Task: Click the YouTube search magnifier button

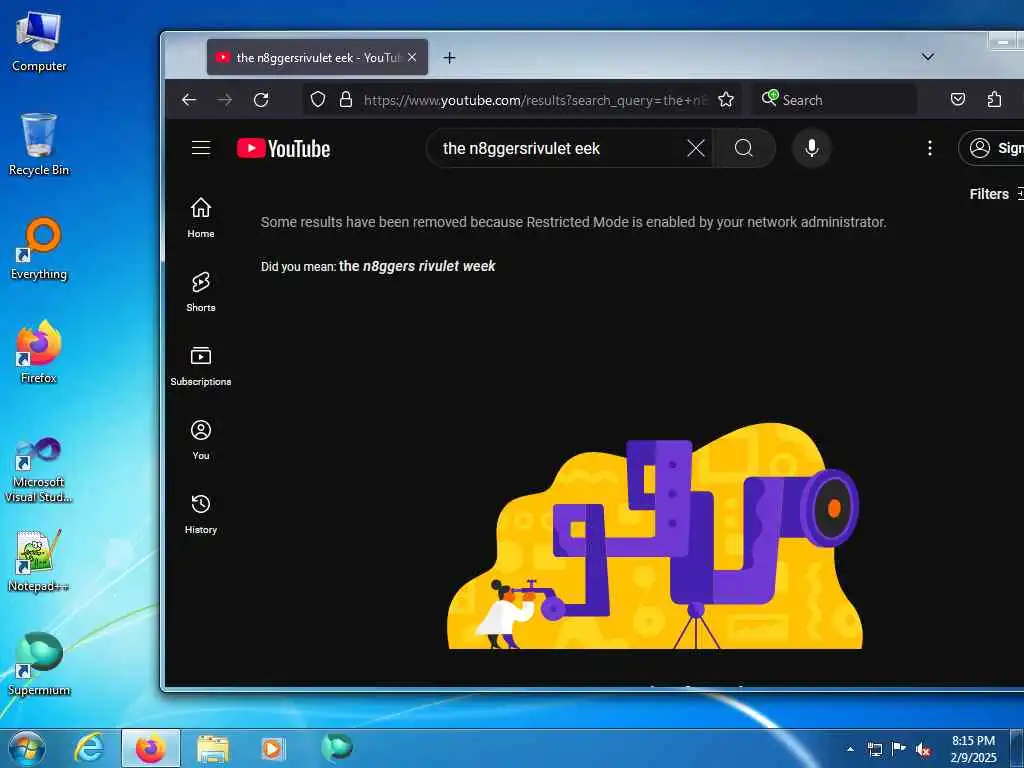Action: click(x=744, y=148)
